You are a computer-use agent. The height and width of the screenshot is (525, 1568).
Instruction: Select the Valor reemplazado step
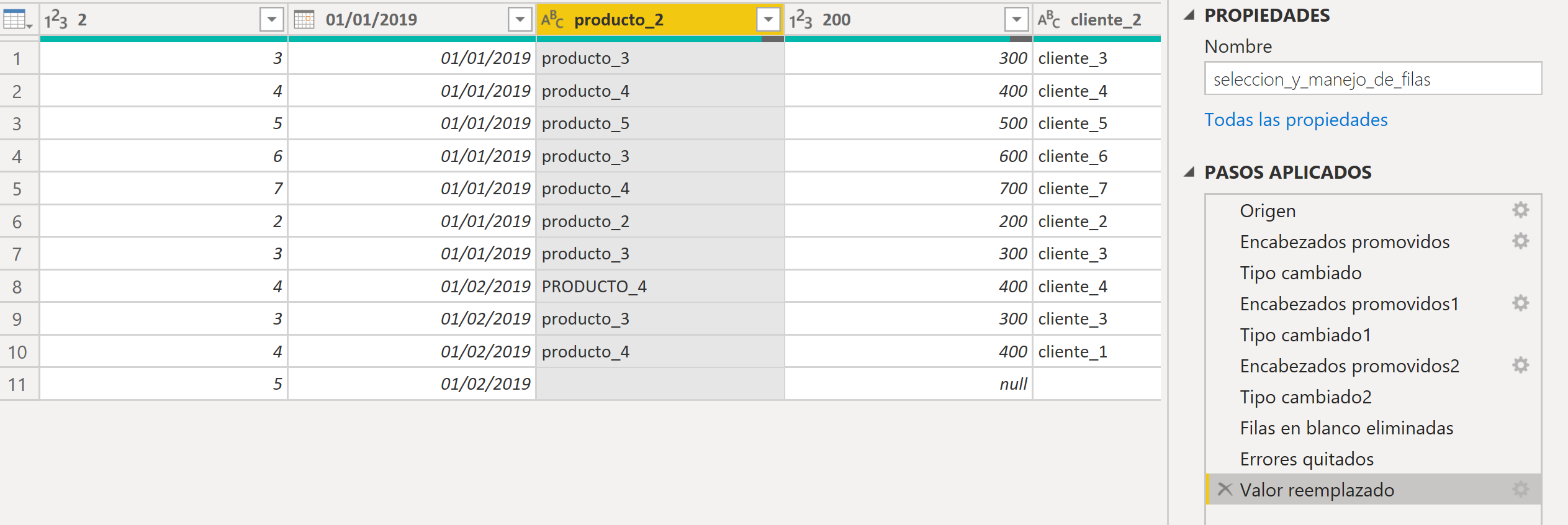1373,490
